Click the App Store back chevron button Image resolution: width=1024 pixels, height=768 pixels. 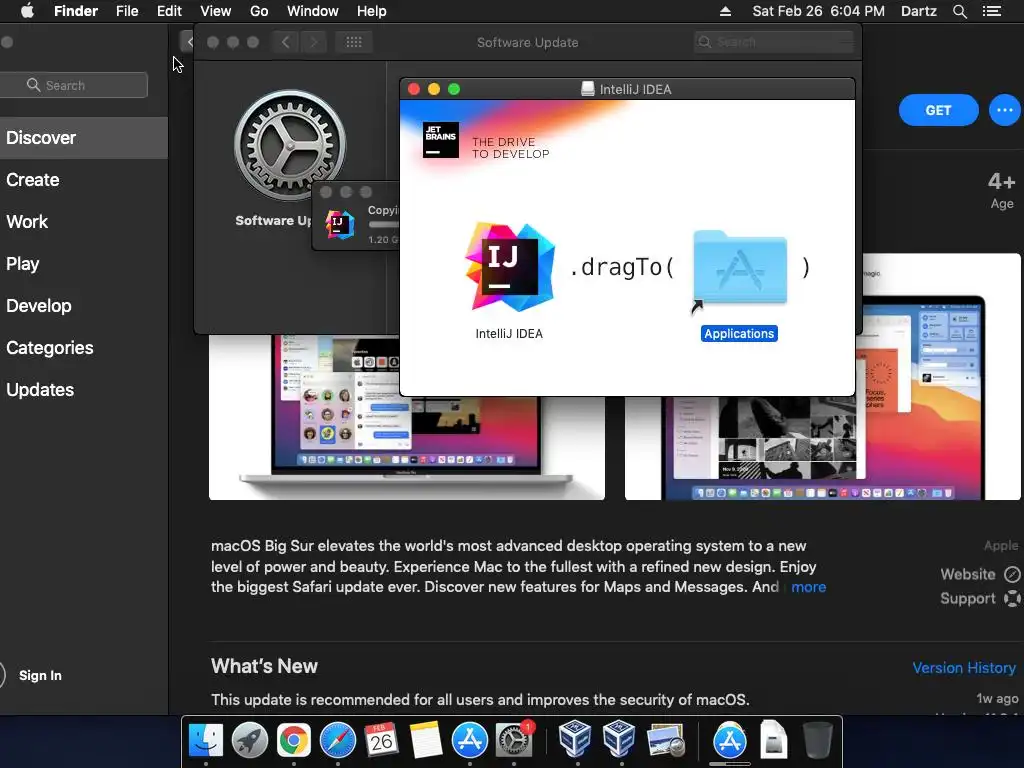click(188, 42)
